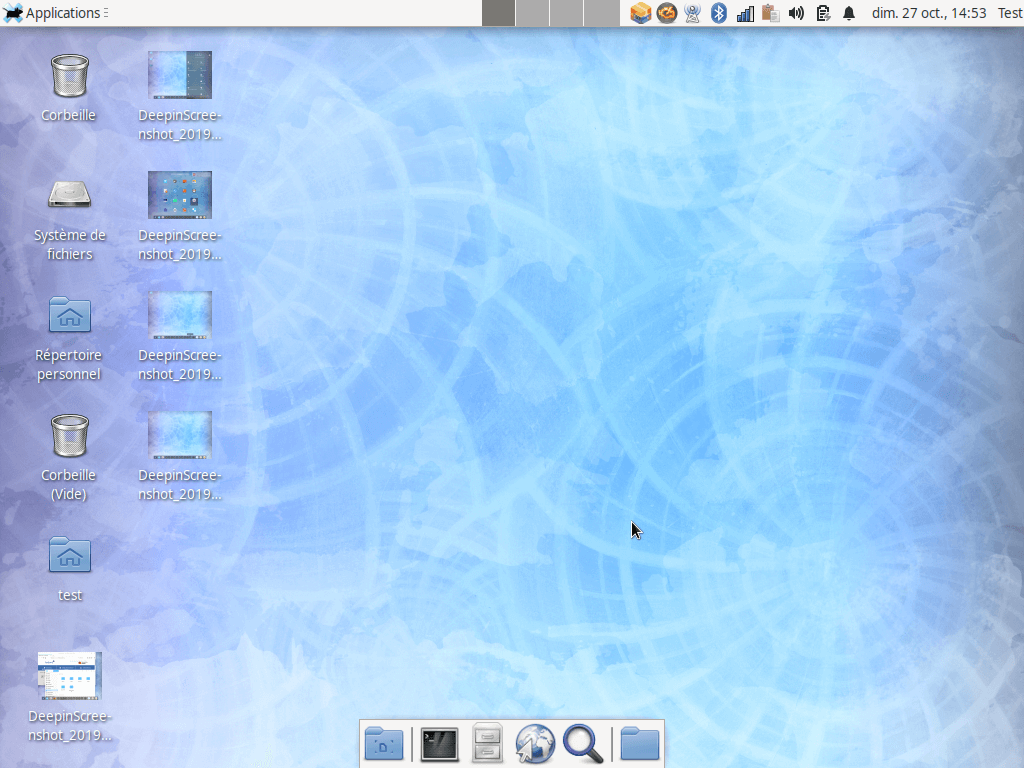Select DeepinScreenshot file below the test folder

(70, 676)
